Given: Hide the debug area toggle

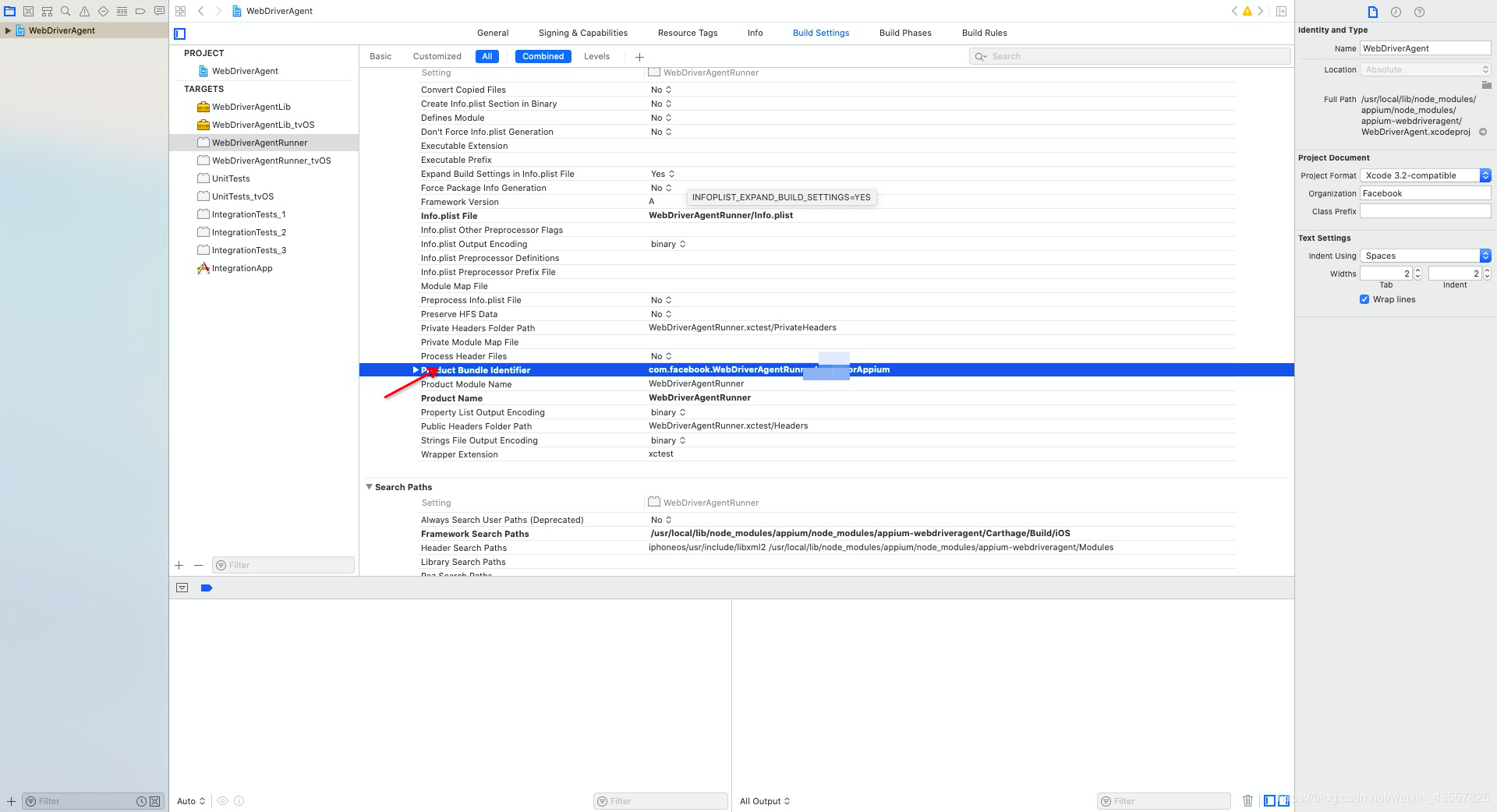Looking at the screenshot, I should [x=182, y=588].
